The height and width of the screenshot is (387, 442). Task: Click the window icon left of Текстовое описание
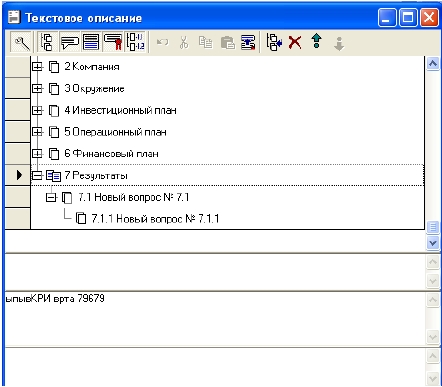point(14,17)
